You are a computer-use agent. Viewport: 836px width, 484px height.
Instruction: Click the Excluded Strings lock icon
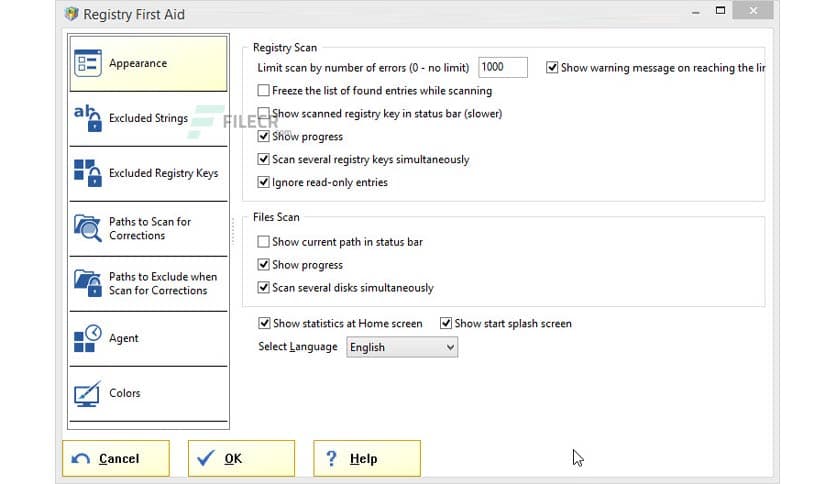87,118
